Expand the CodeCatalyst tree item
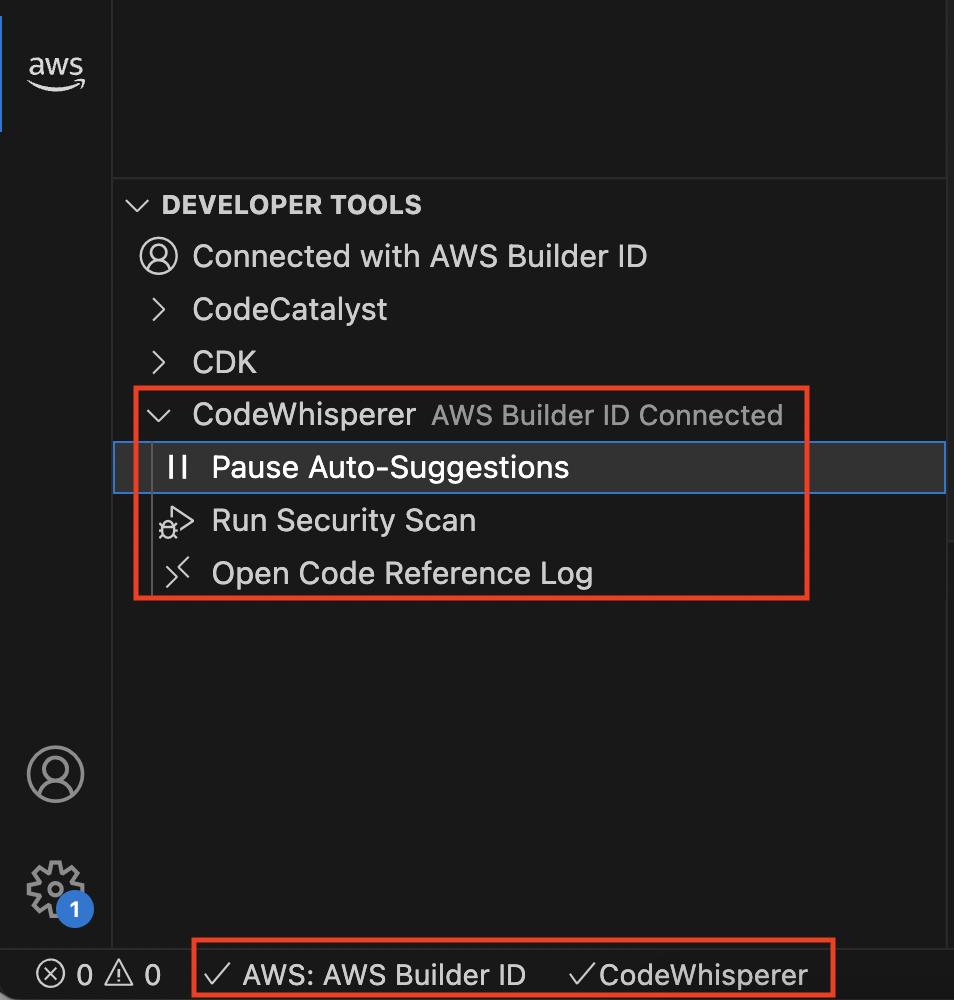The height and width of the screenshot is (1000, 954). [x=157, y=309]
